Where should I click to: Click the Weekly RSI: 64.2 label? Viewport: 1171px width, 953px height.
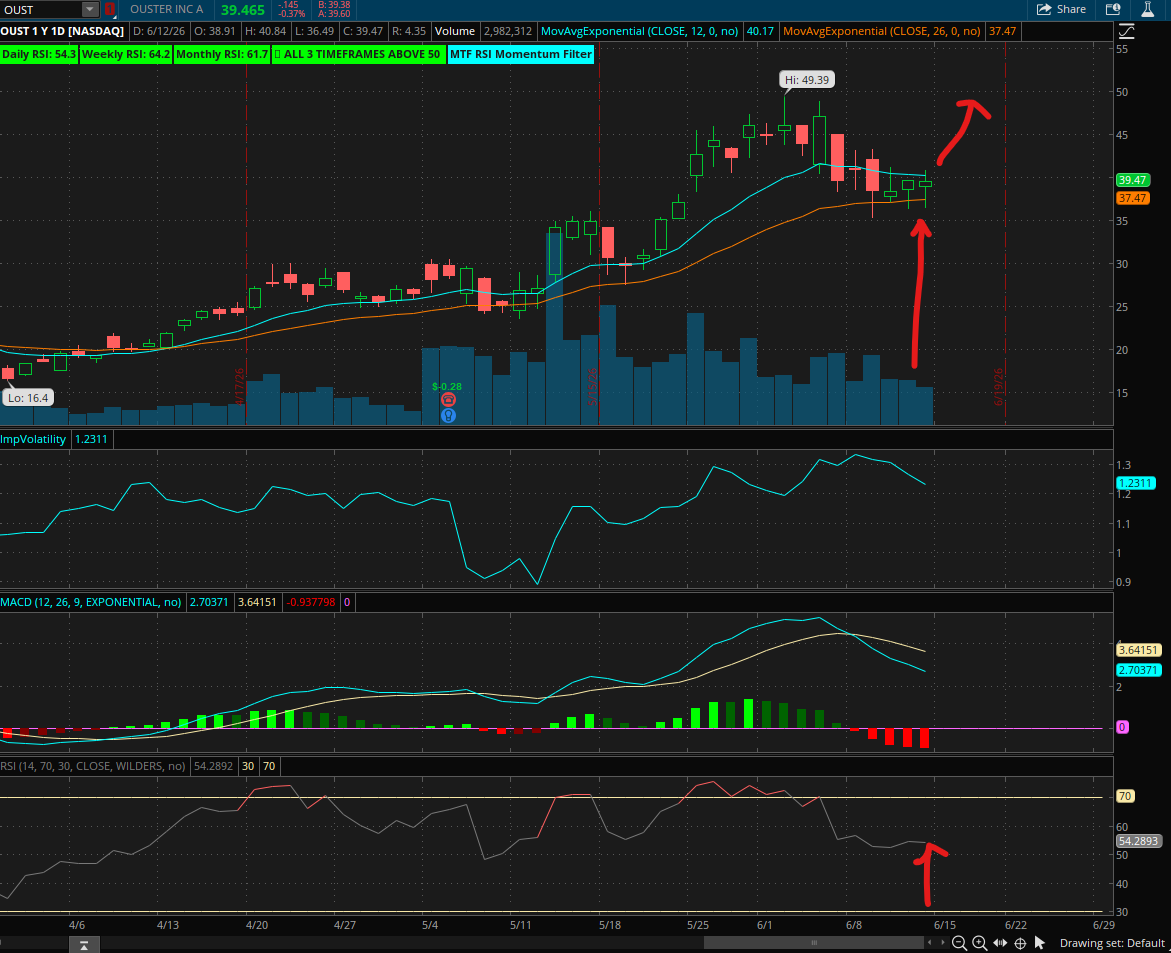126,54
